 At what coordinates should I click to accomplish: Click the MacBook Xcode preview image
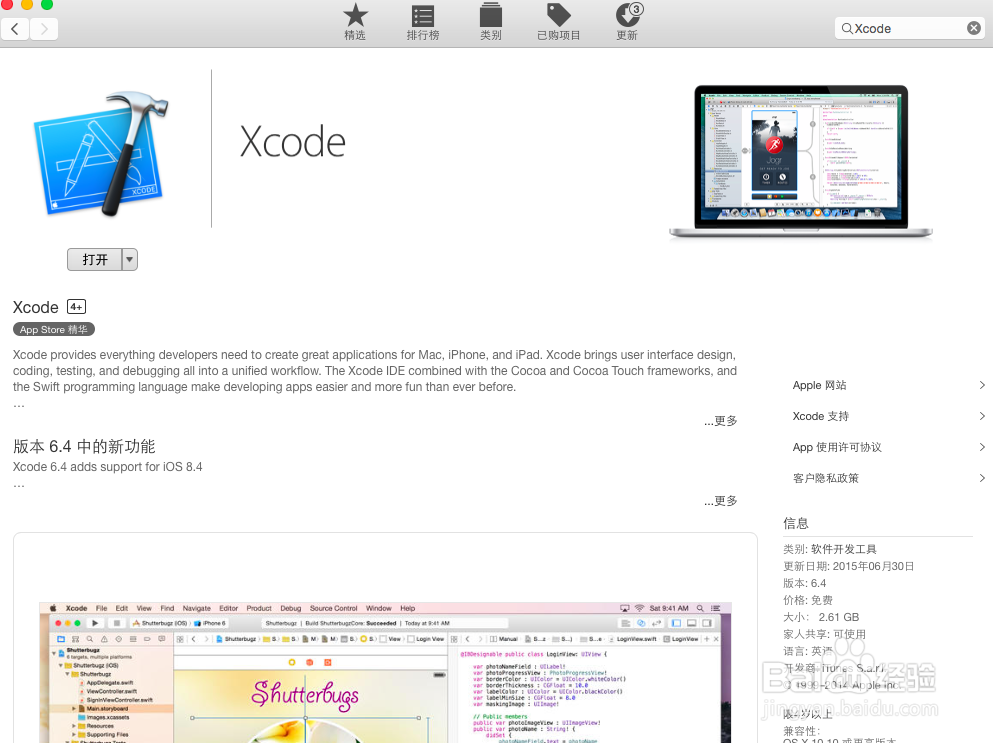click(801, 162)
